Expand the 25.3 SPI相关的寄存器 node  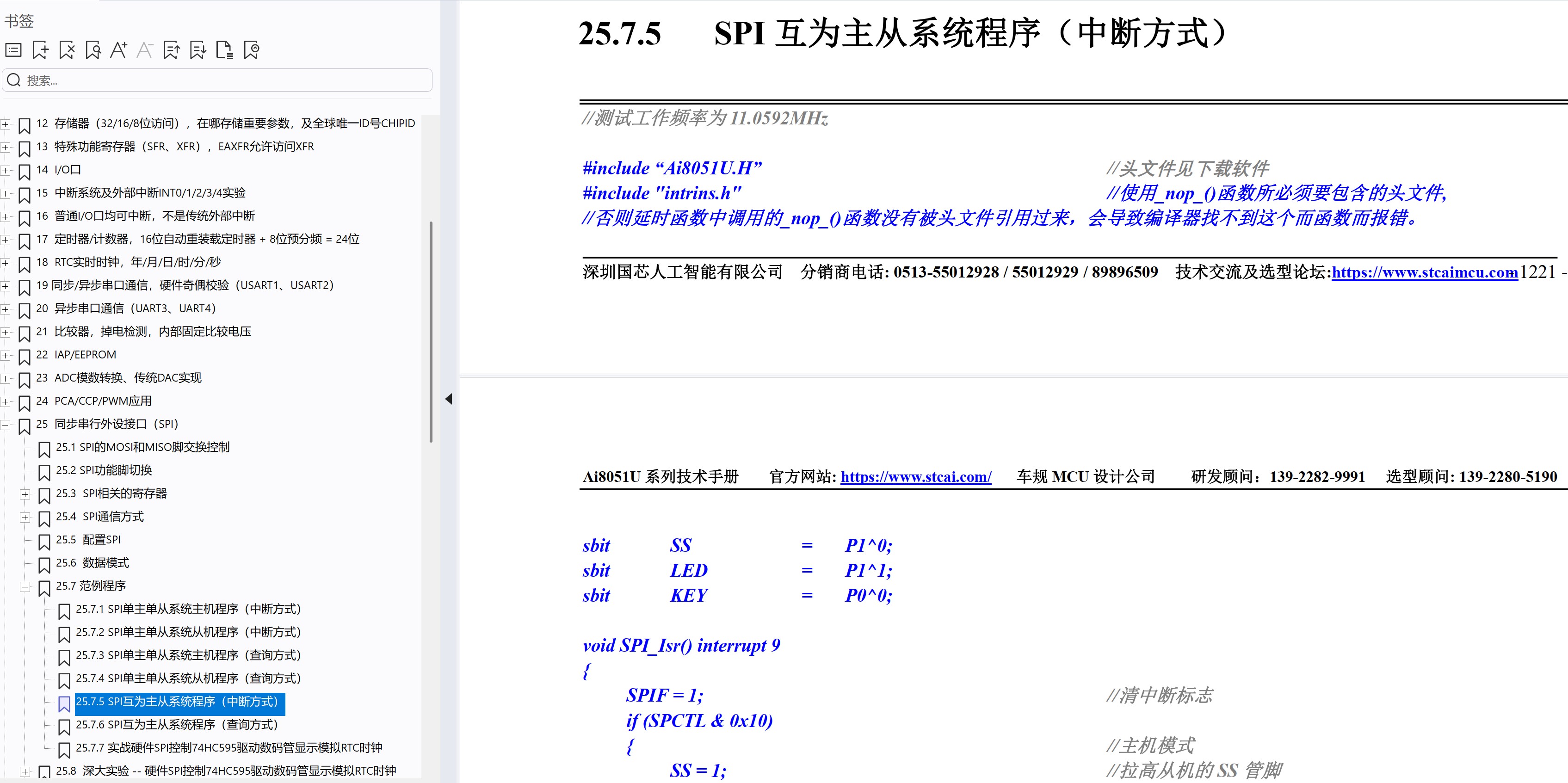25,494
